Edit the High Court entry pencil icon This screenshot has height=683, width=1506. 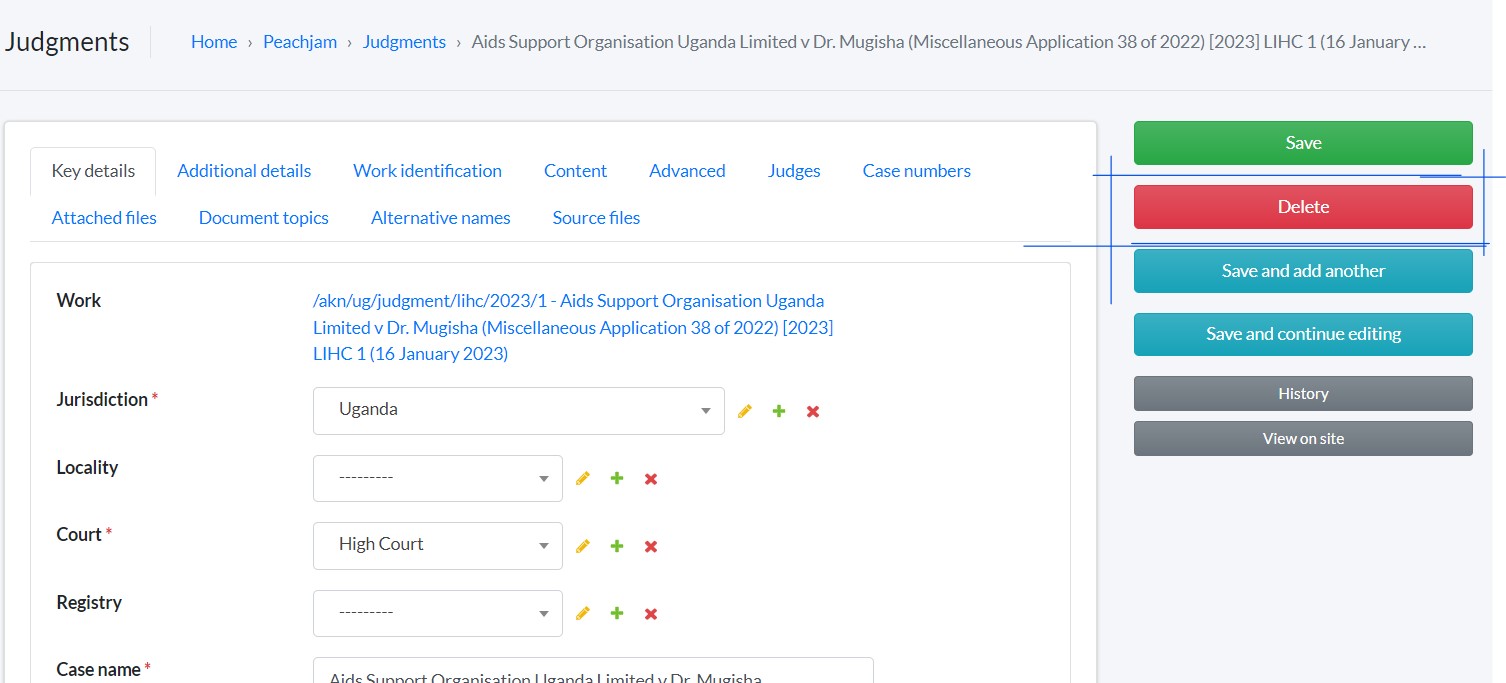click(583, 546)
